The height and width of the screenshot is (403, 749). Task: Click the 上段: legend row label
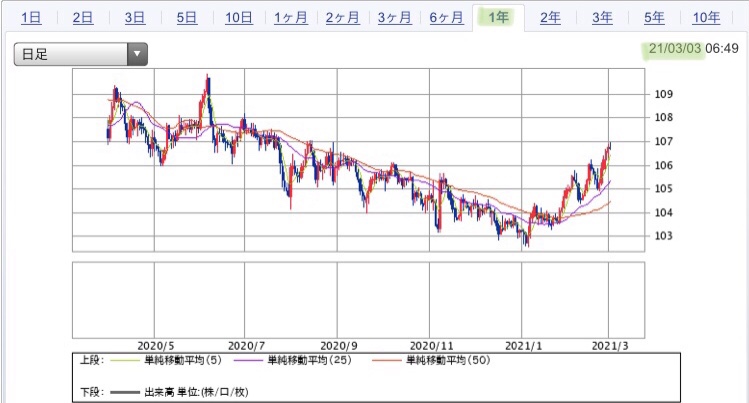pyautogui.click(x=92, y=360)
